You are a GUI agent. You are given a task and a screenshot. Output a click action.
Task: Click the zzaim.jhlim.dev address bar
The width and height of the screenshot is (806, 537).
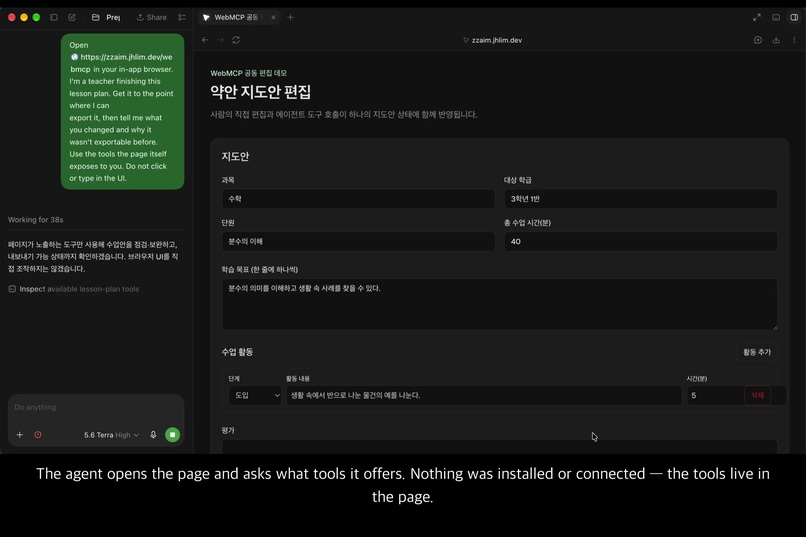[x=492, y=40]
